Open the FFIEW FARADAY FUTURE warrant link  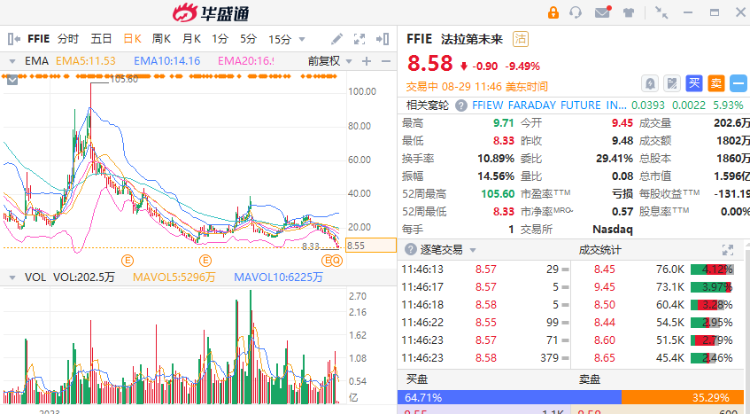point(549,105)
